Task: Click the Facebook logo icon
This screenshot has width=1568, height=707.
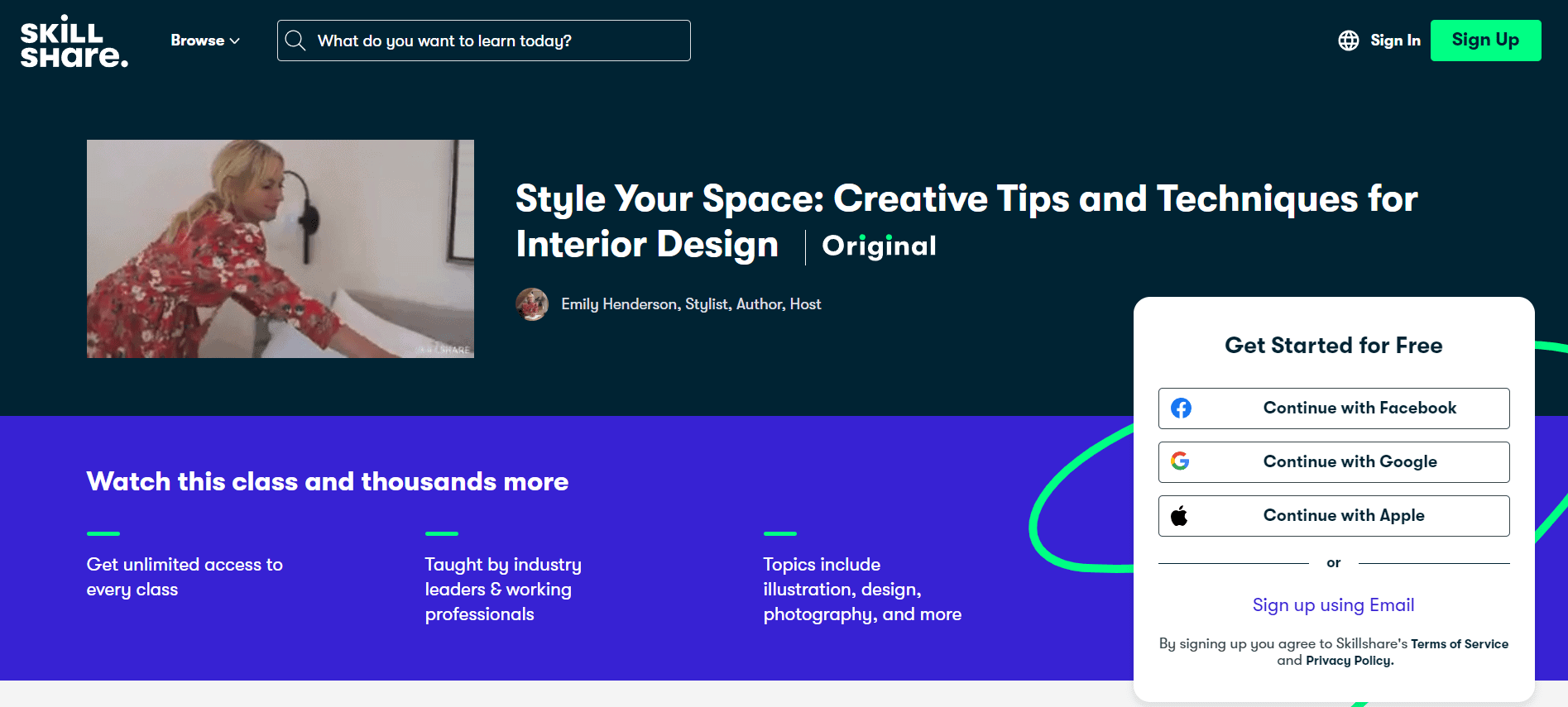Action: coord(1181,408)
